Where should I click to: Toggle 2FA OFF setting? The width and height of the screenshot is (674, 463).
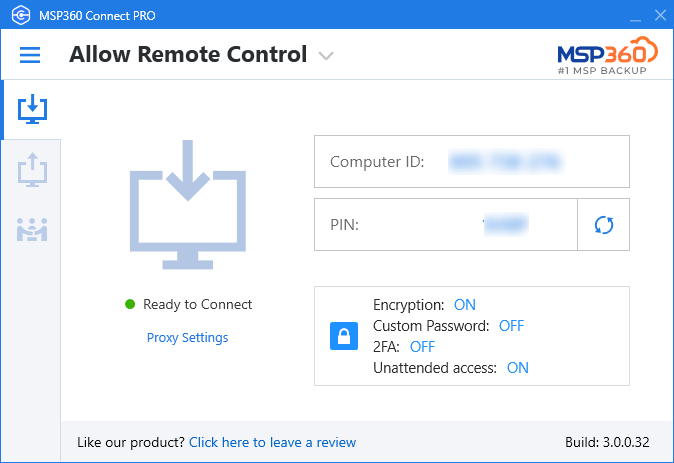click(x=422, y=347)
